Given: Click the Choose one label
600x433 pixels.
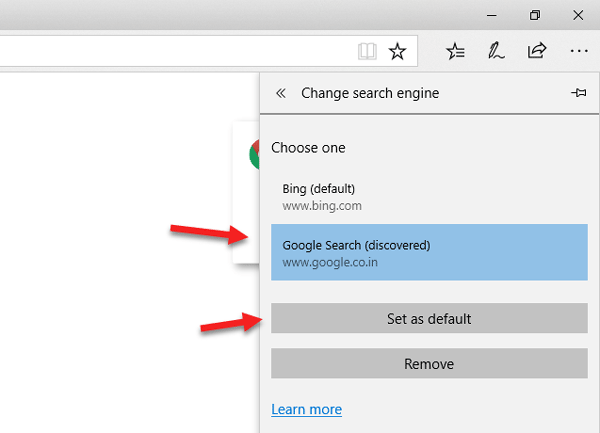Looking at the screenshot, I should click(308, 148).
